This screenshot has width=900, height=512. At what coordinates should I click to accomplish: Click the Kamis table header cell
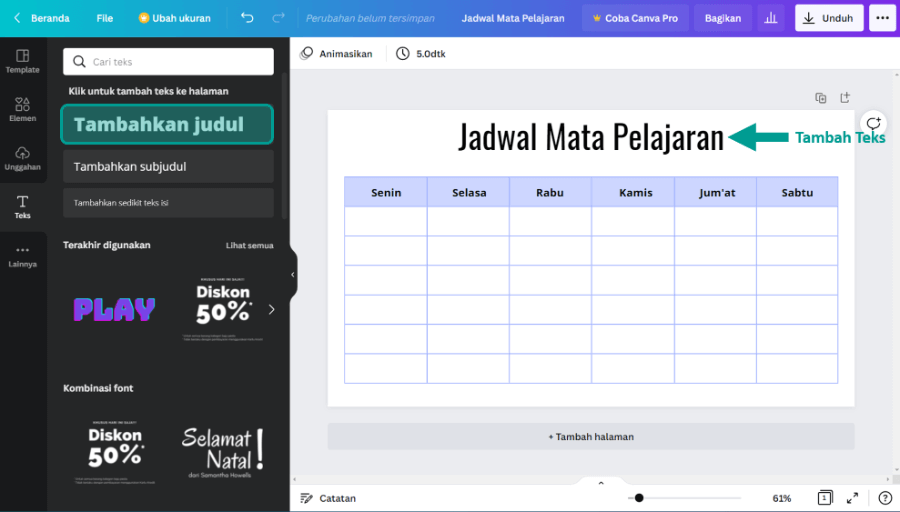tap(633, 192)
